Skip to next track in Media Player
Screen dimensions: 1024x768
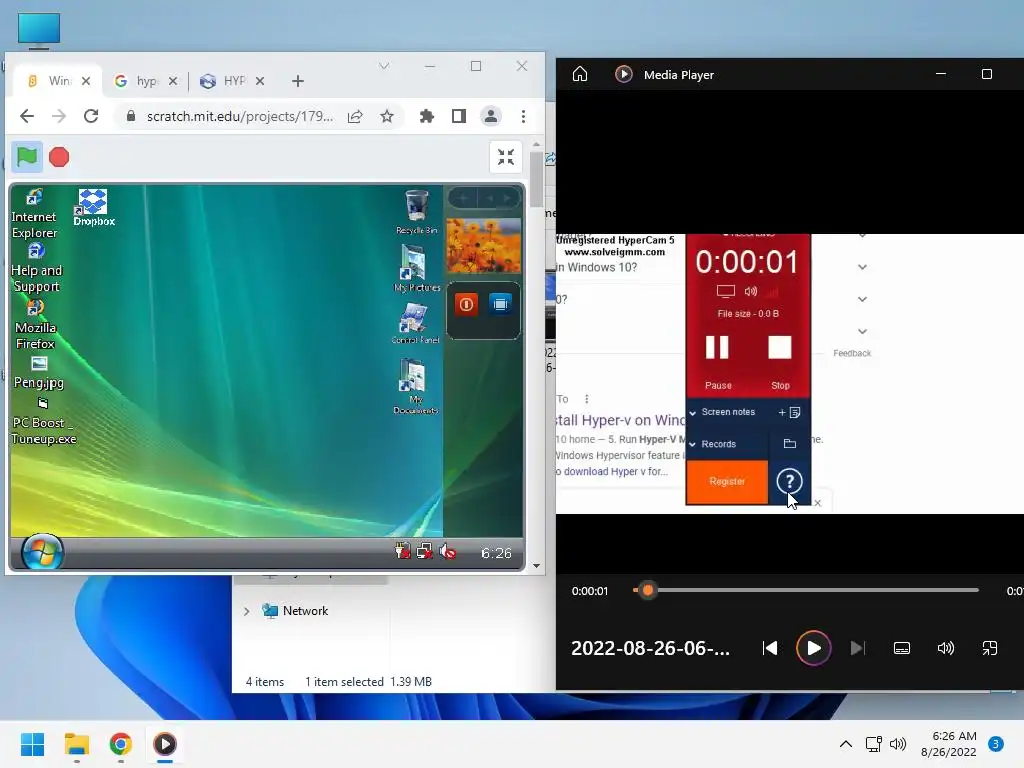(857, 648)
